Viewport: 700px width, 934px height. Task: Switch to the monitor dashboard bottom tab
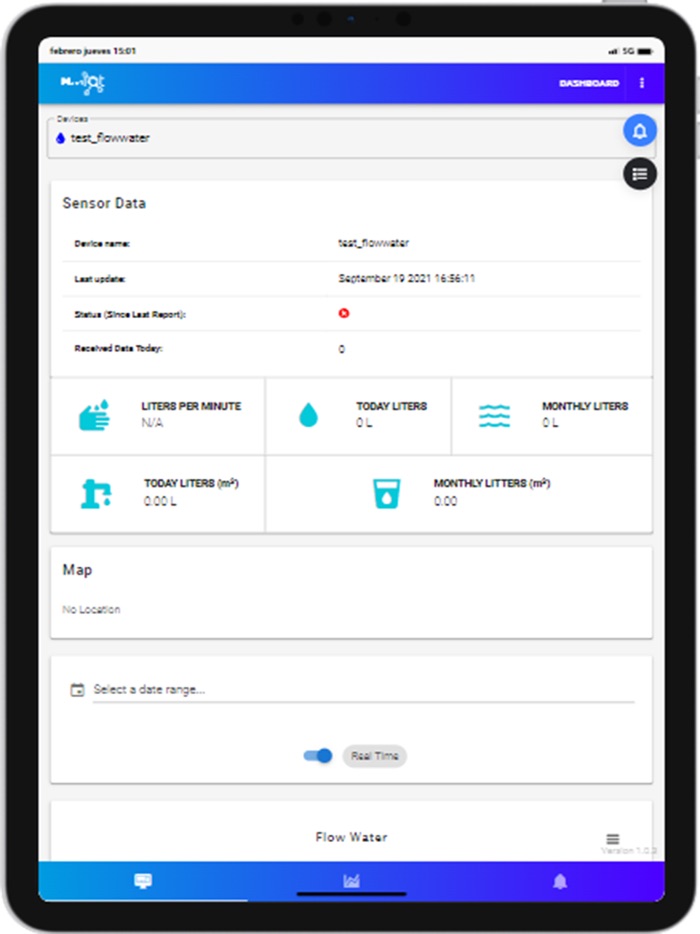click(x=143, y=880)
